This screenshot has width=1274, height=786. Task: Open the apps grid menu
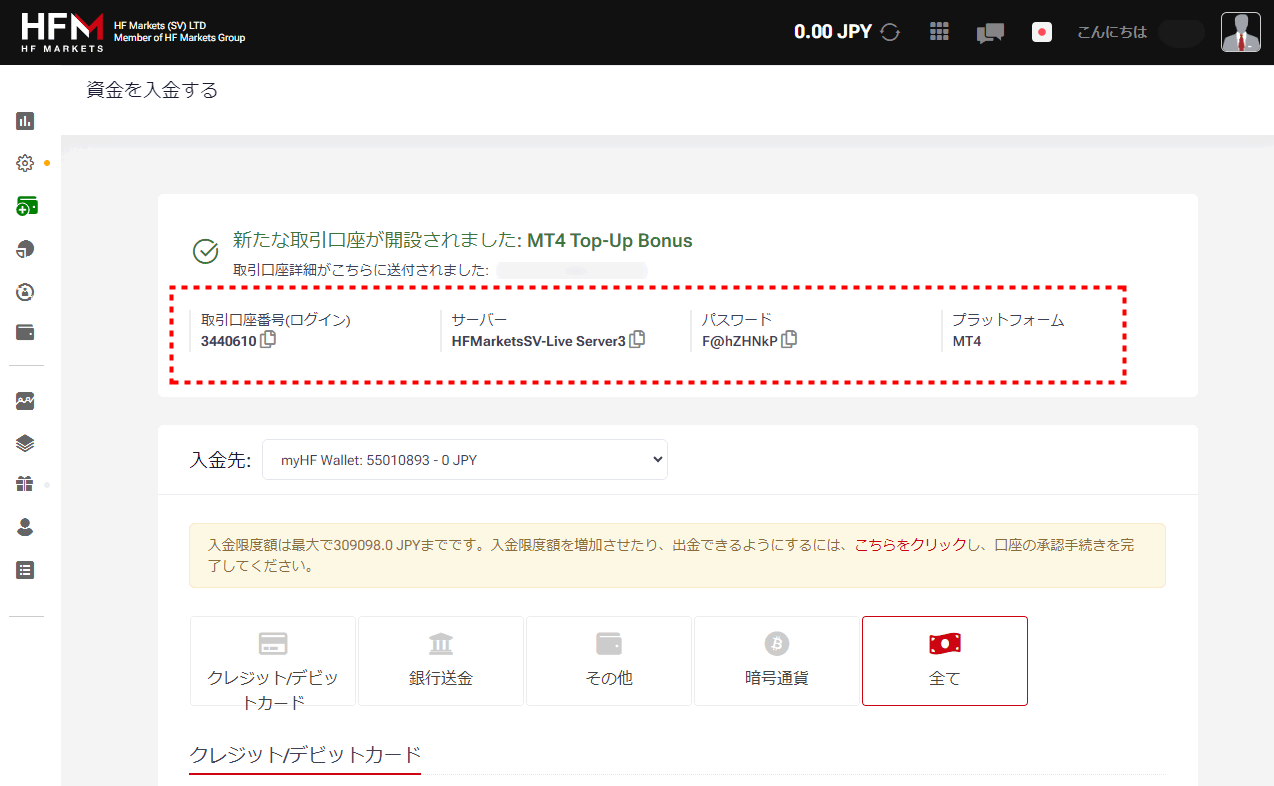[939, 32]
